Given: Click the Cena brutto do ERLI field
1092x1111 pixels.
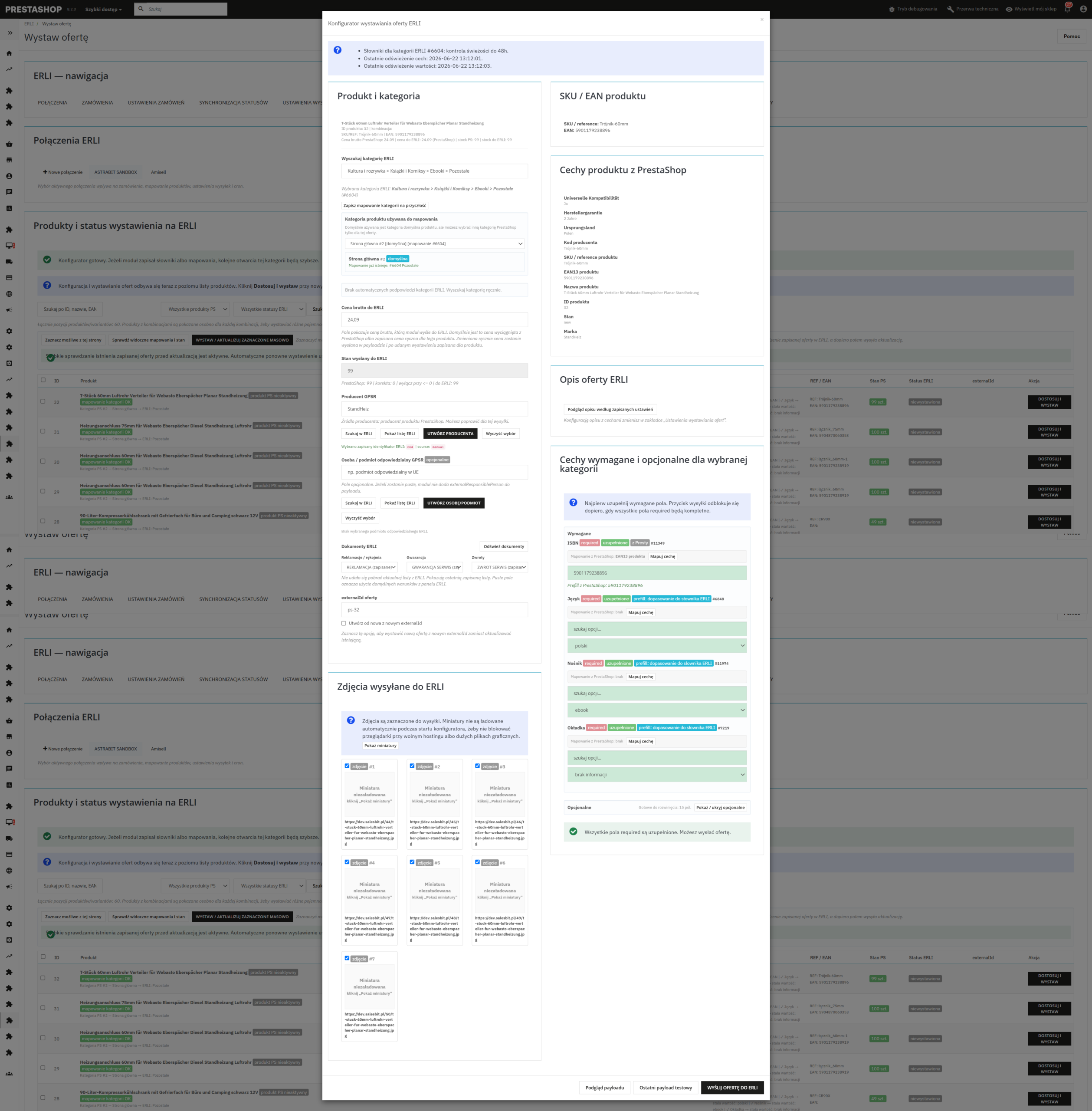Looking at the screenshot, I should 435,319.
